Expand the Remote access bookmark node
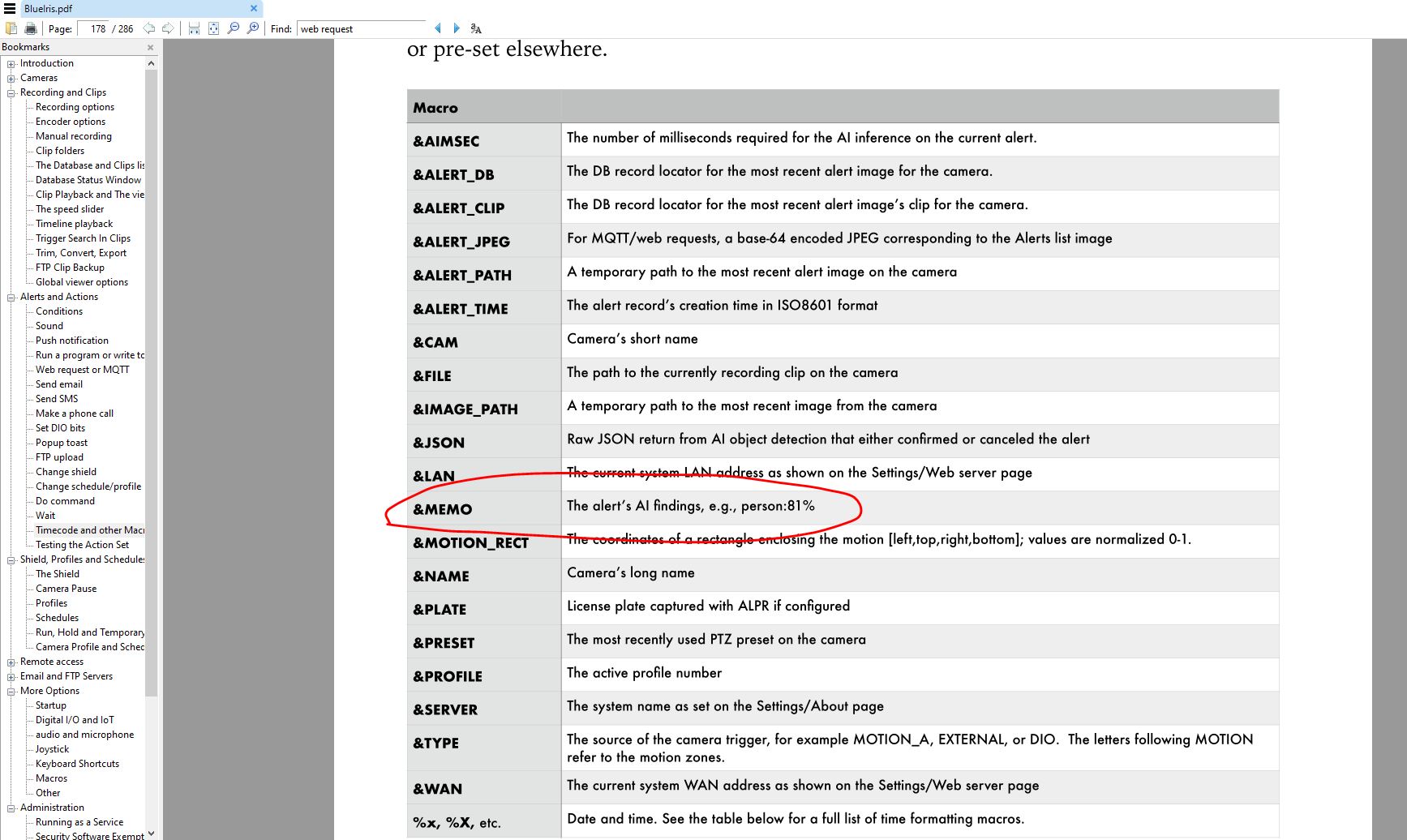Image resolution: width=1407 pixels, height=840 pixels. point(11,662)
